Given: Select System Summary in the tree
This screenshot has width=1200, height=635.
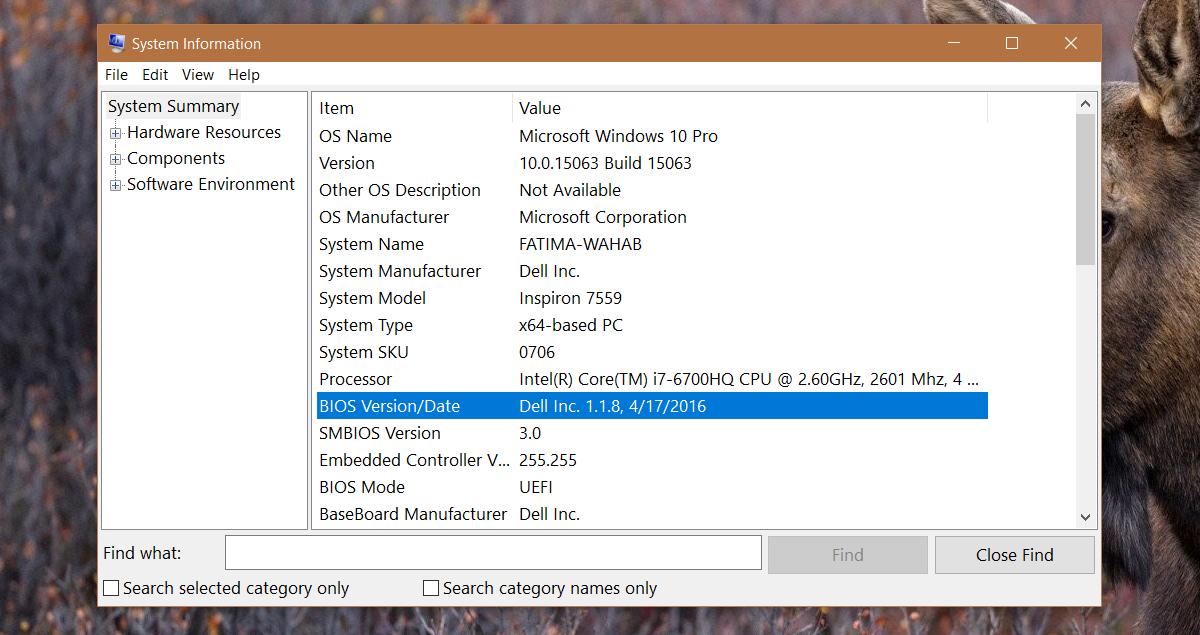Looking at the screenshot, I should 174,106.
